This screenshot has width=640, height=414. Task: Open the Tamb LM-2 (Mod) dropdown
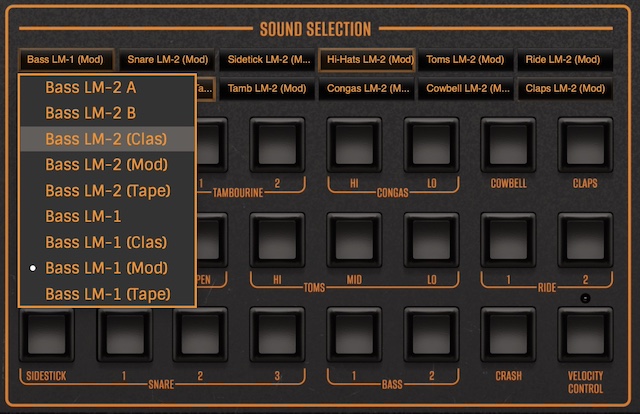point(267,89)
